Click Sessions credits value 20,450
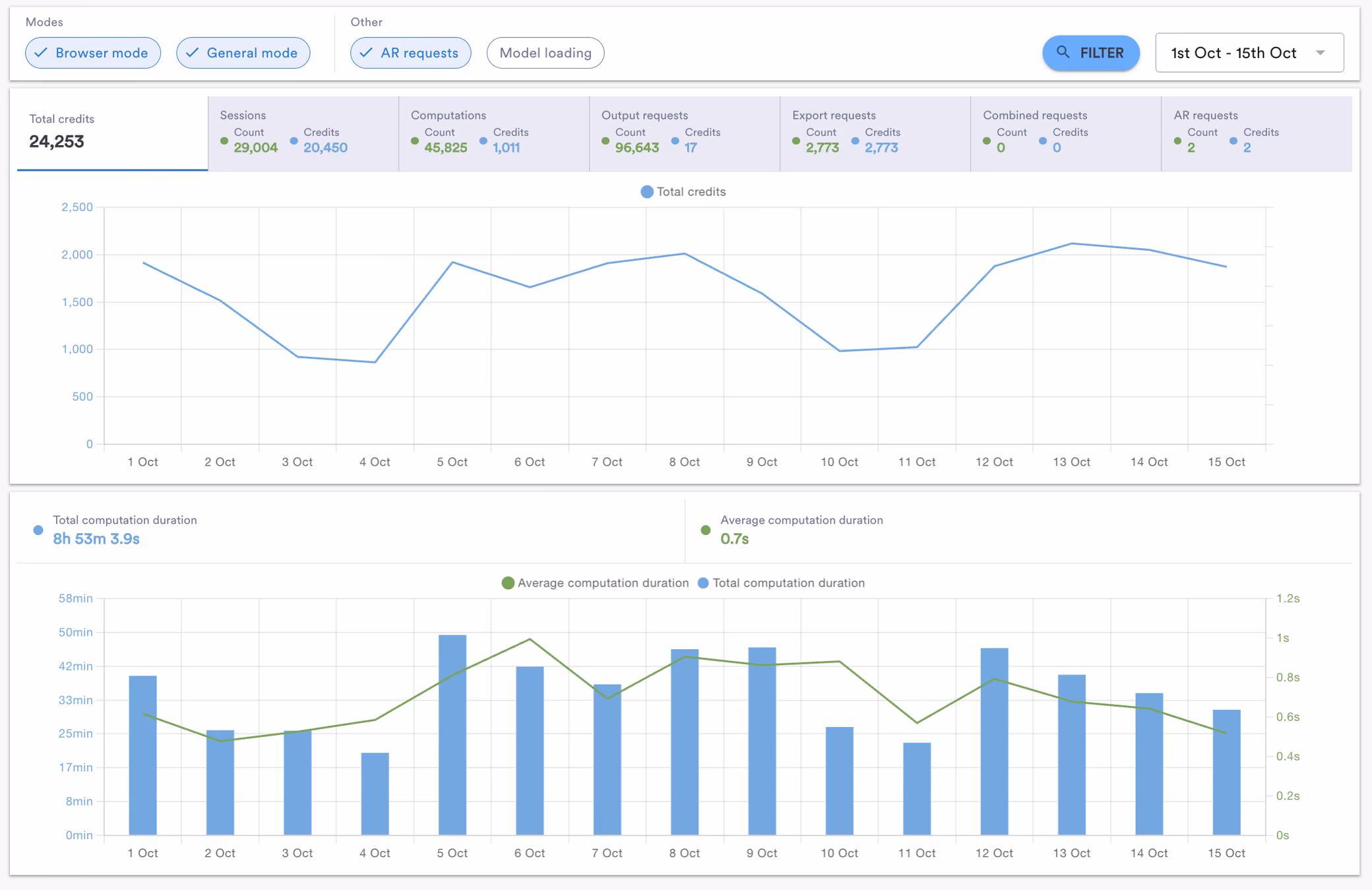Viewport: 1372px width, 890px height. [x=325, y=148]
